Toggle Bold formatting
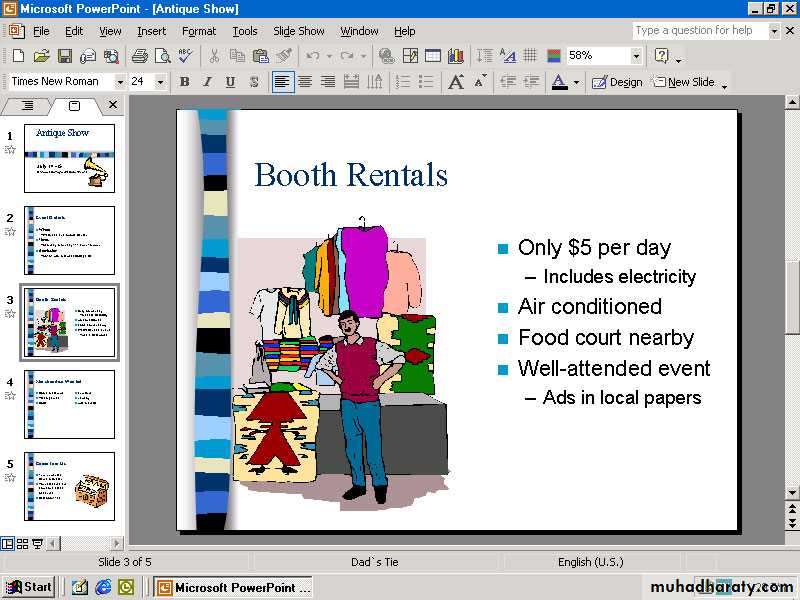Screen dimensions: 800x600 [184, 82]
